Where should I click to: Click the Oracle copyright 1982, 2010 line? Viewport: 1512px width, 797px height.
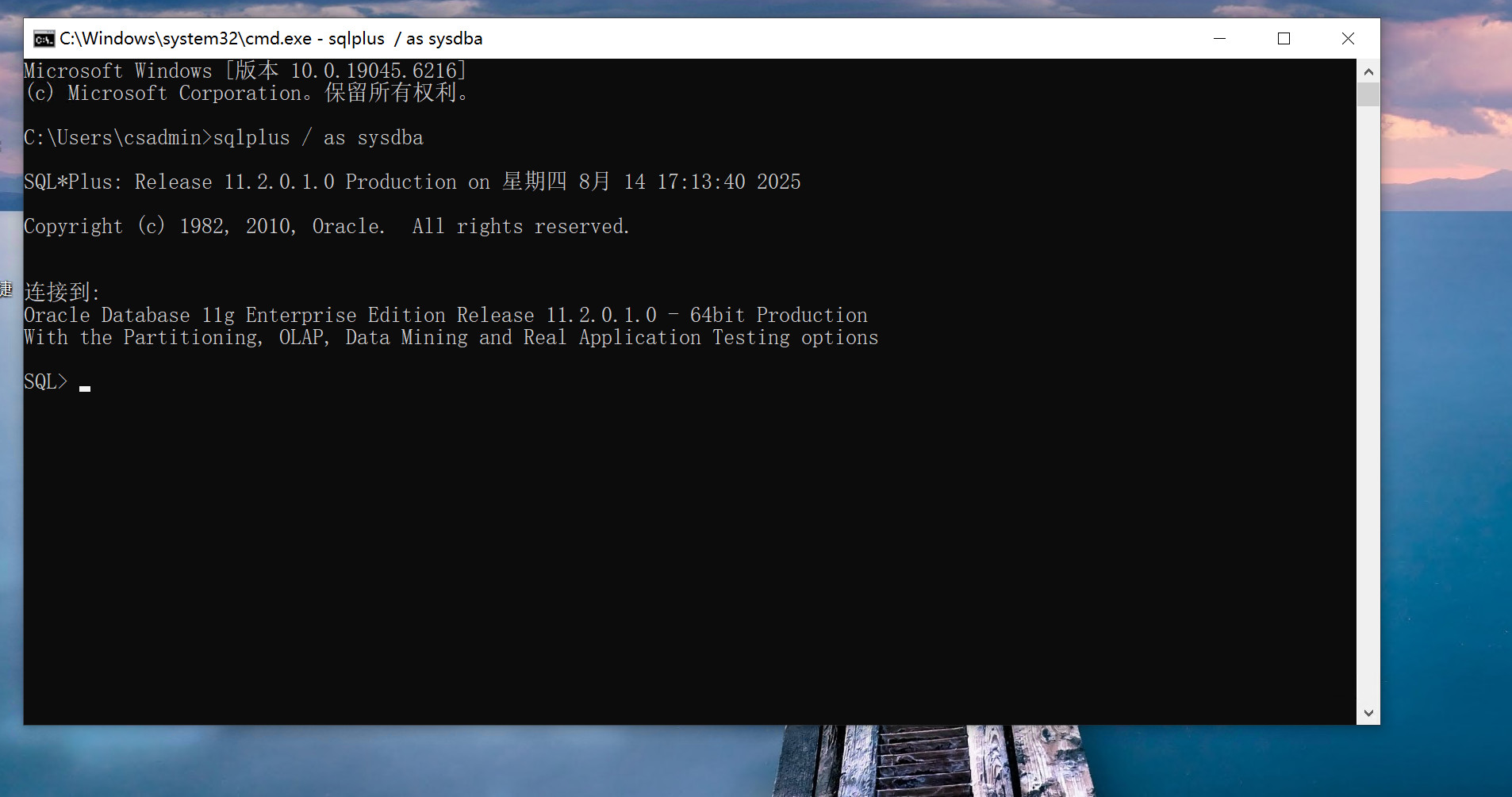[326, 227]
